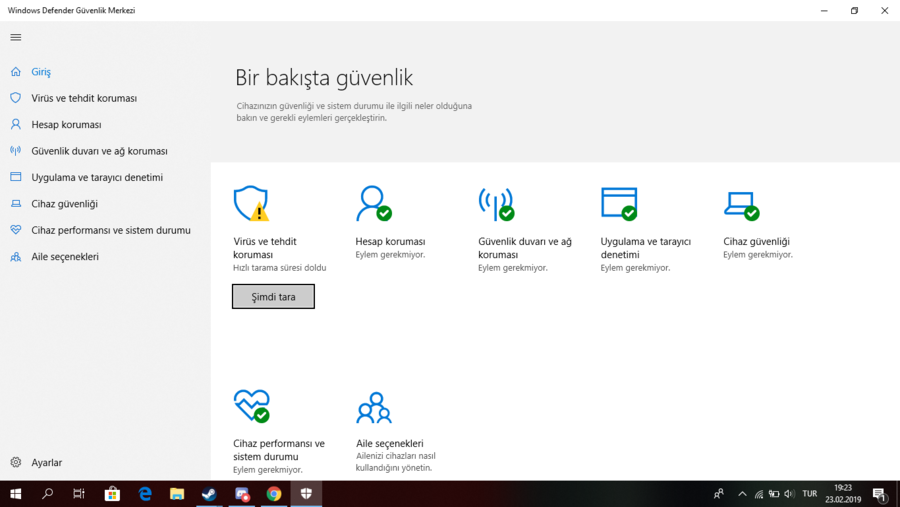This screenshot has height=507, width=900.
Task: Click the gear icon beside Ayarlar
Action: point(15,462)
